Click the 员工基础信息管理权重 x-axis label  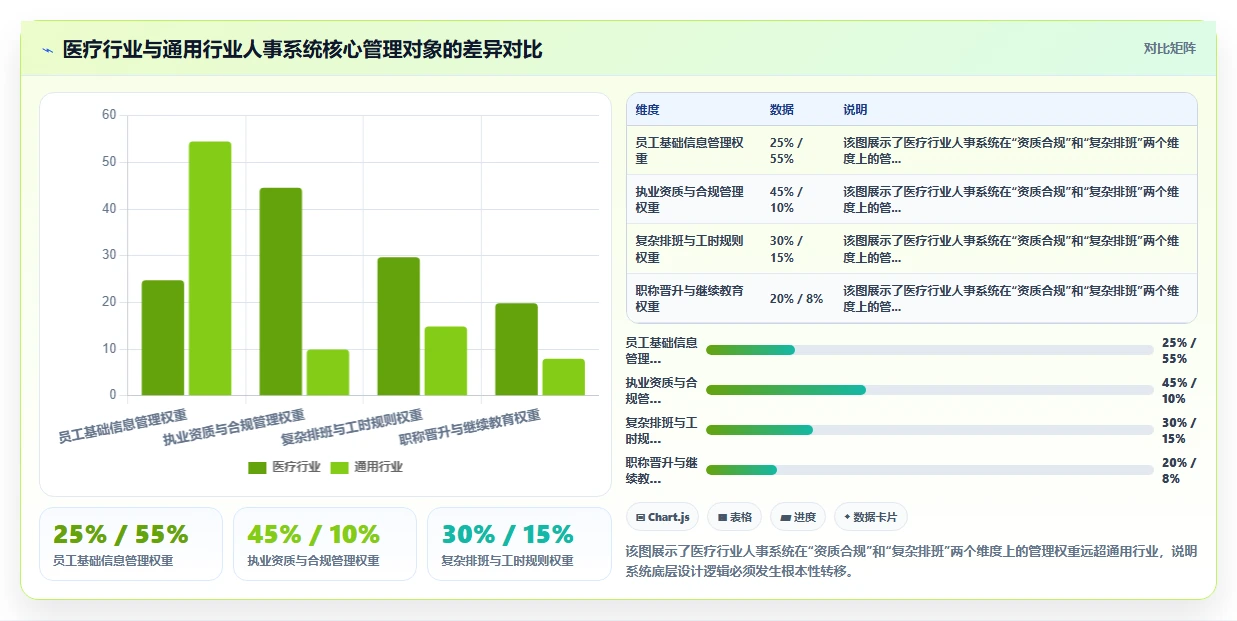point(123,424)
